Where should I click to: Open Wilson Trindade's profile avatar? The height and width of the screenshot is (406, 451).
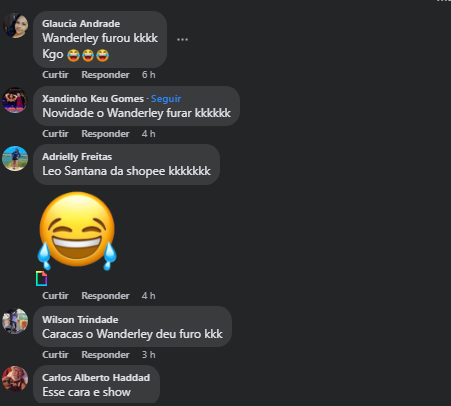tap(15, 321)
